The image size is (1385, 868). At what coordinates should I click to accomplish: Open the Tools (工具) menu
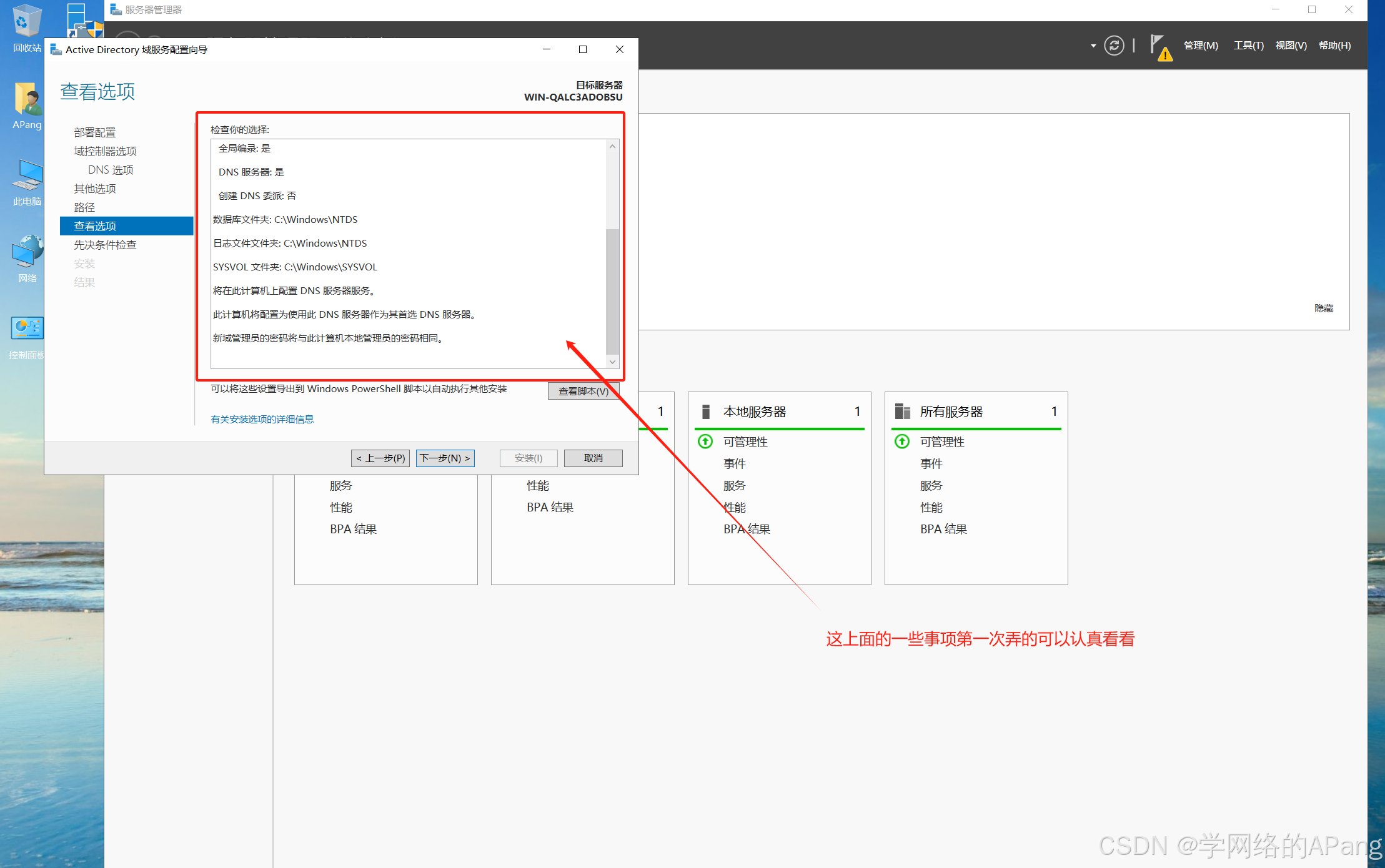(1248, 46)
